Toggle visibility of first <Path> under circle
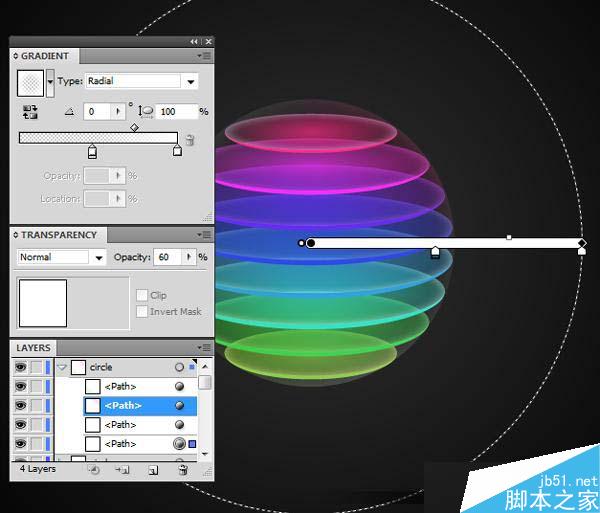This screenshot has height=513, width=600. pos(20,386)
